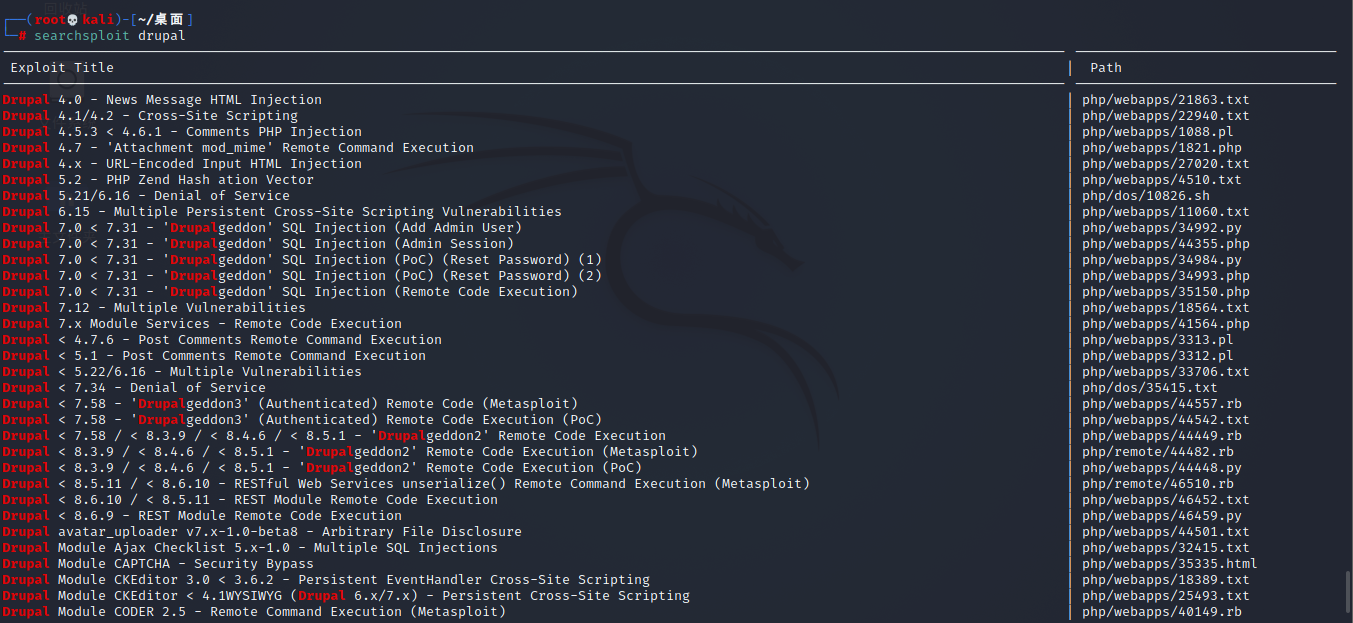Click the 'searchsploit drupal' command text
This screenshot has width=1353, height=623.
[x=110, y=36]
